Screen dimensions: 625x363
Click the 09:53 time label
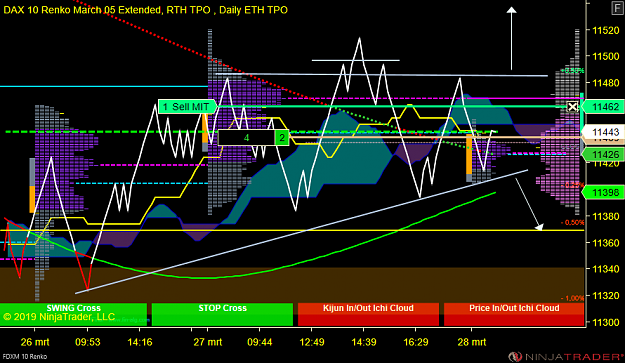[88, 342]
